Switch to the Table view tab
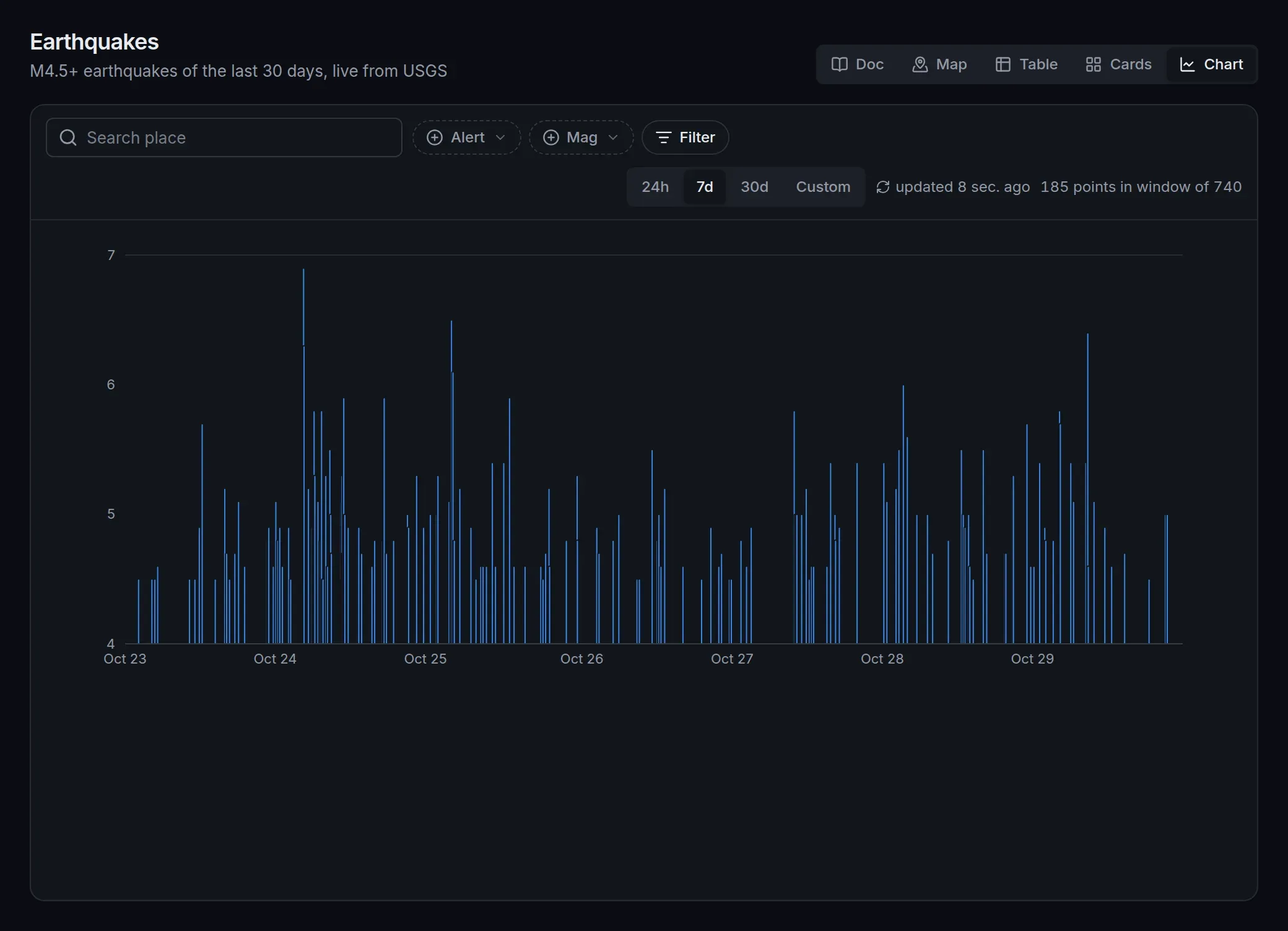The width and height of the screenshot is (1288, 931). [1026, 64]
